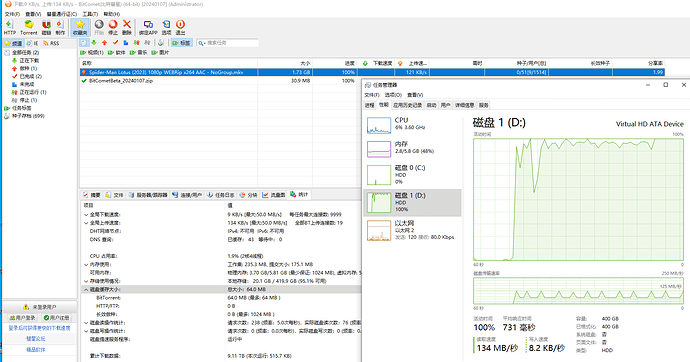Viewport: 690px width, 362px height.
Task: Click the red 退出 exit icon
Action: [180, 27]
